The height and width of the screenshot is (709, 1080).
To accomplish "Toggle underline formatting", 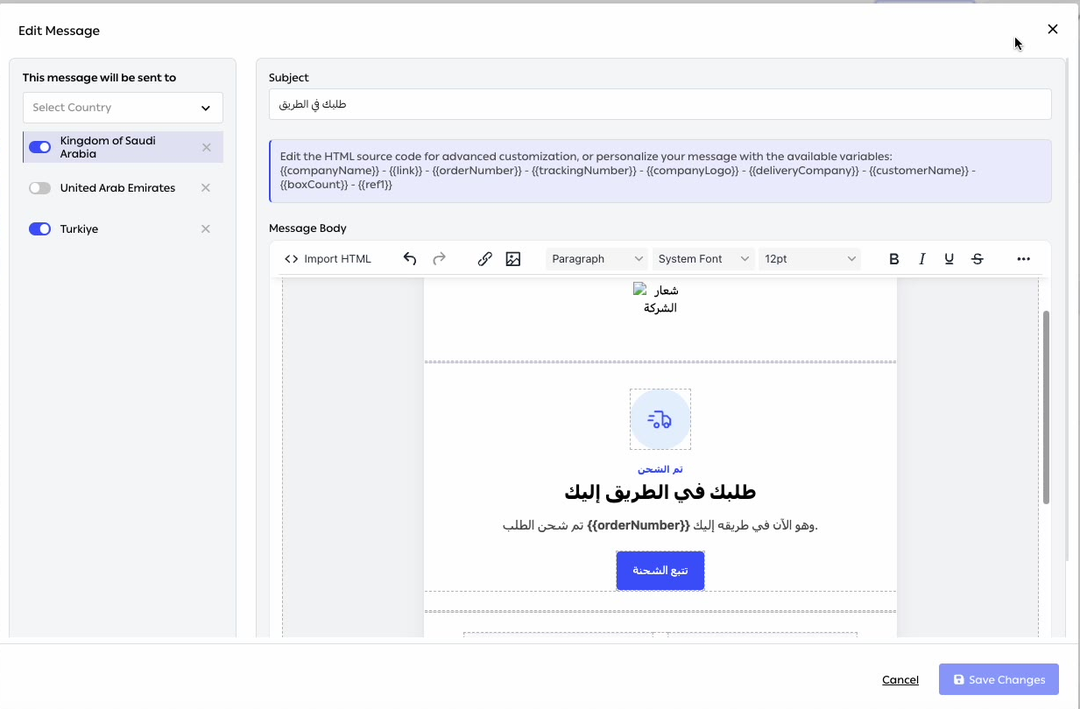I will click(x=949, y=258).
